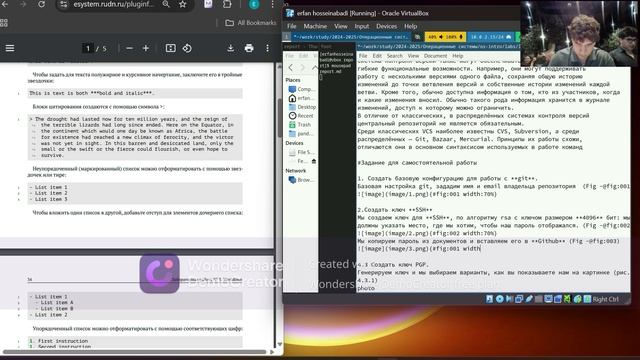Image resolution: width=640 pixels, height=360 pixels.
Task: Open the text editor File menu
Action: pos(363,56)
